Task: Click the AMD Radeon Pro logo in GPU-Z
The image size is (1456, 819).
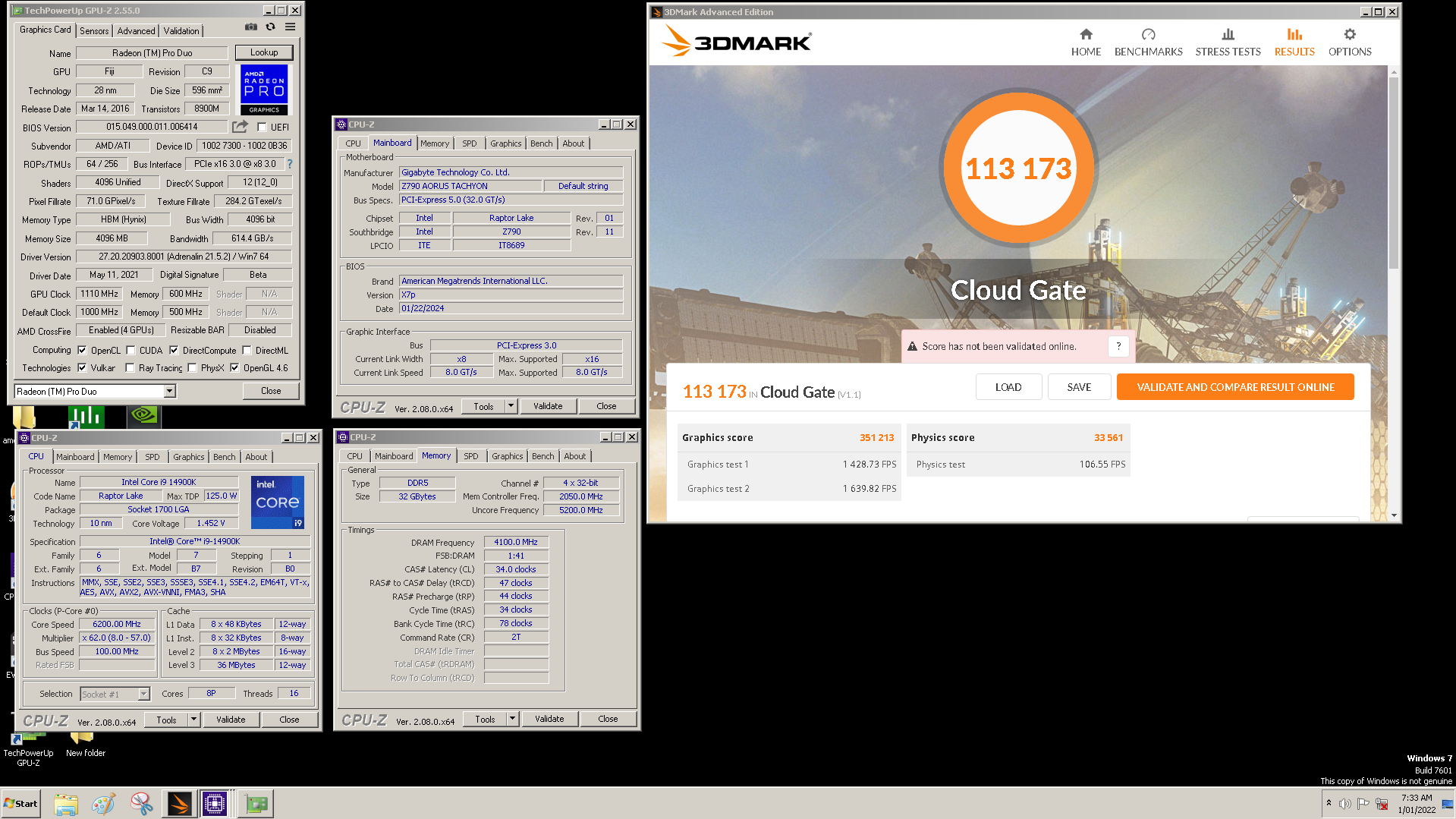Action: pos(264,90)
